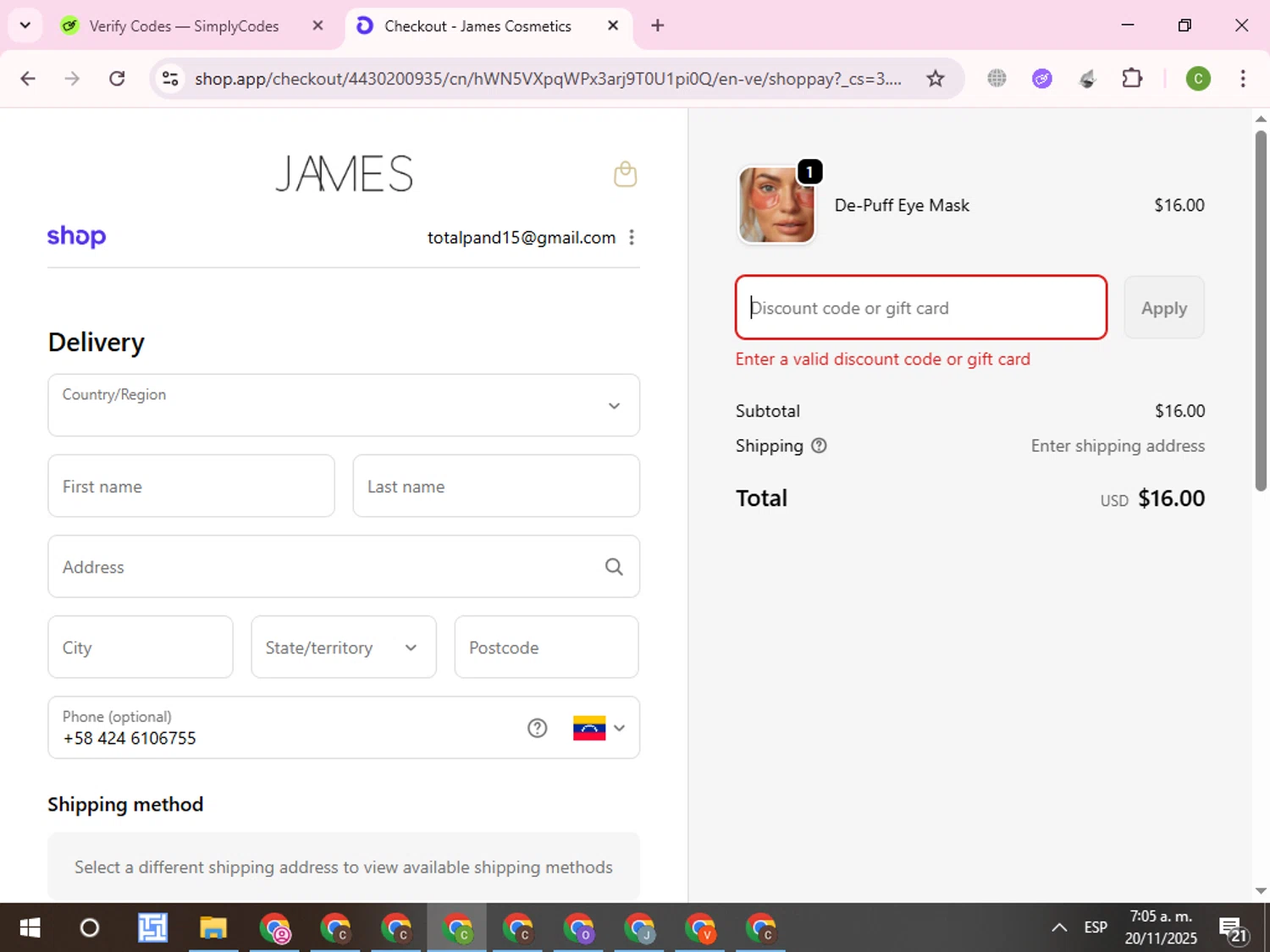Viewport: 1270px width, 952px height.
Task: Open the phone country flag selector
Action: (599, 728)
